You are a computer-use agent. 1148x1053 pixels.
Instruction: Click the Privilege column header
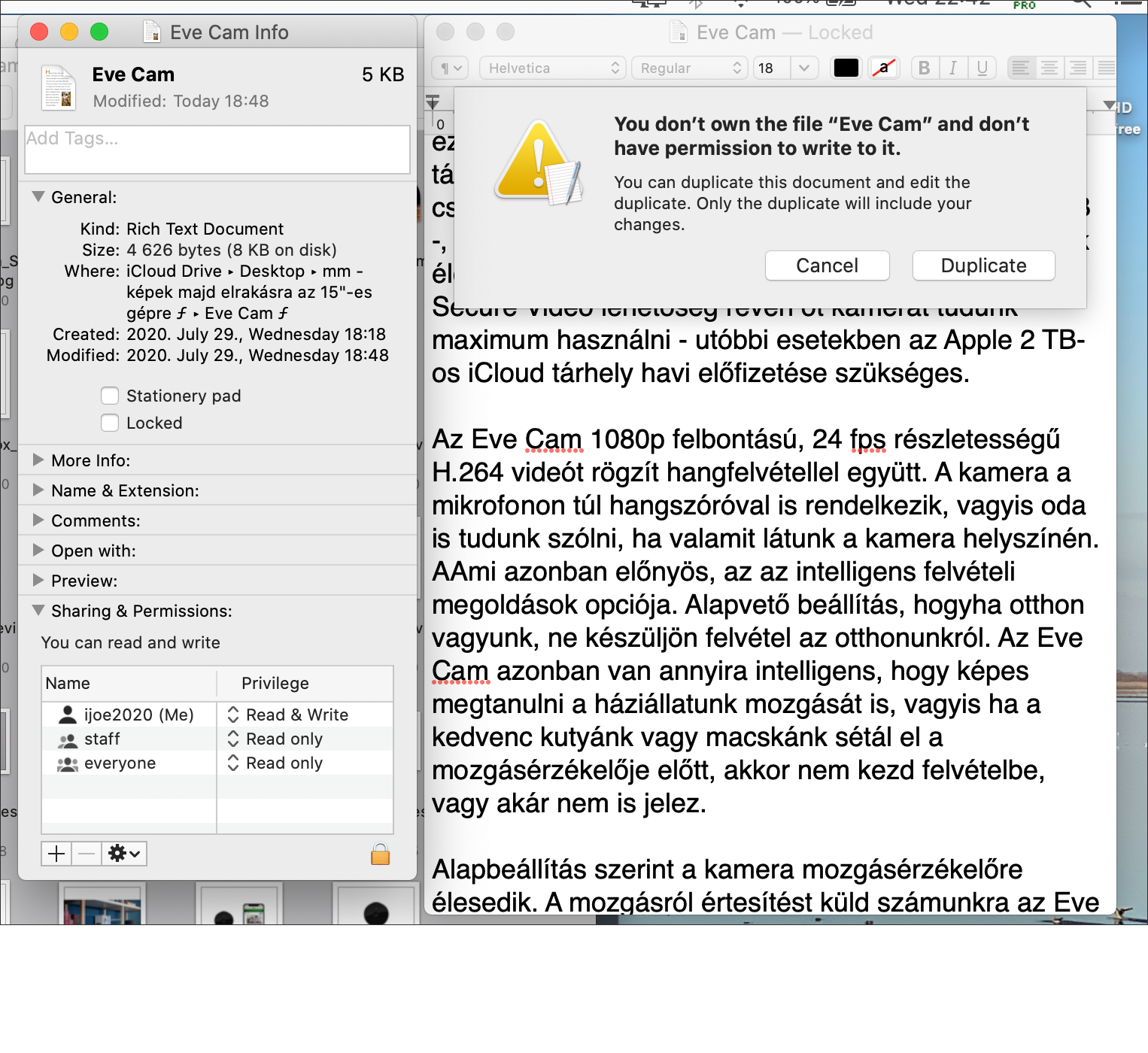305,683
